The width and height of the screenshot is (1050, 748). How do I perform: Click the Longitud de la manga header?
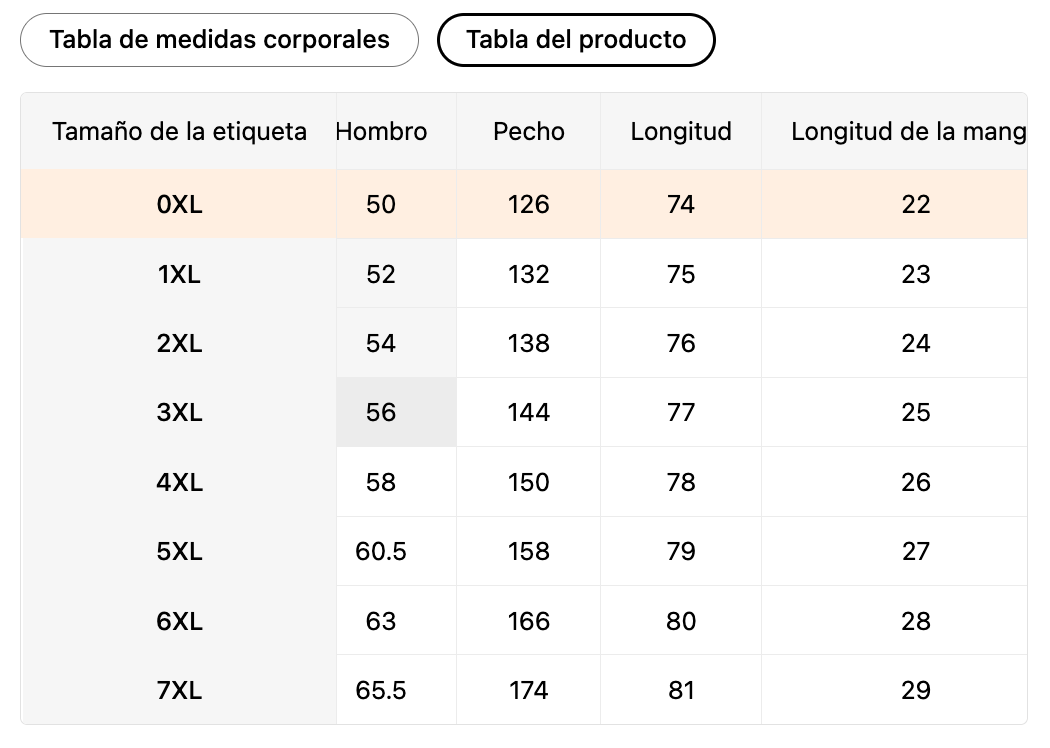[x=908, y=131]
